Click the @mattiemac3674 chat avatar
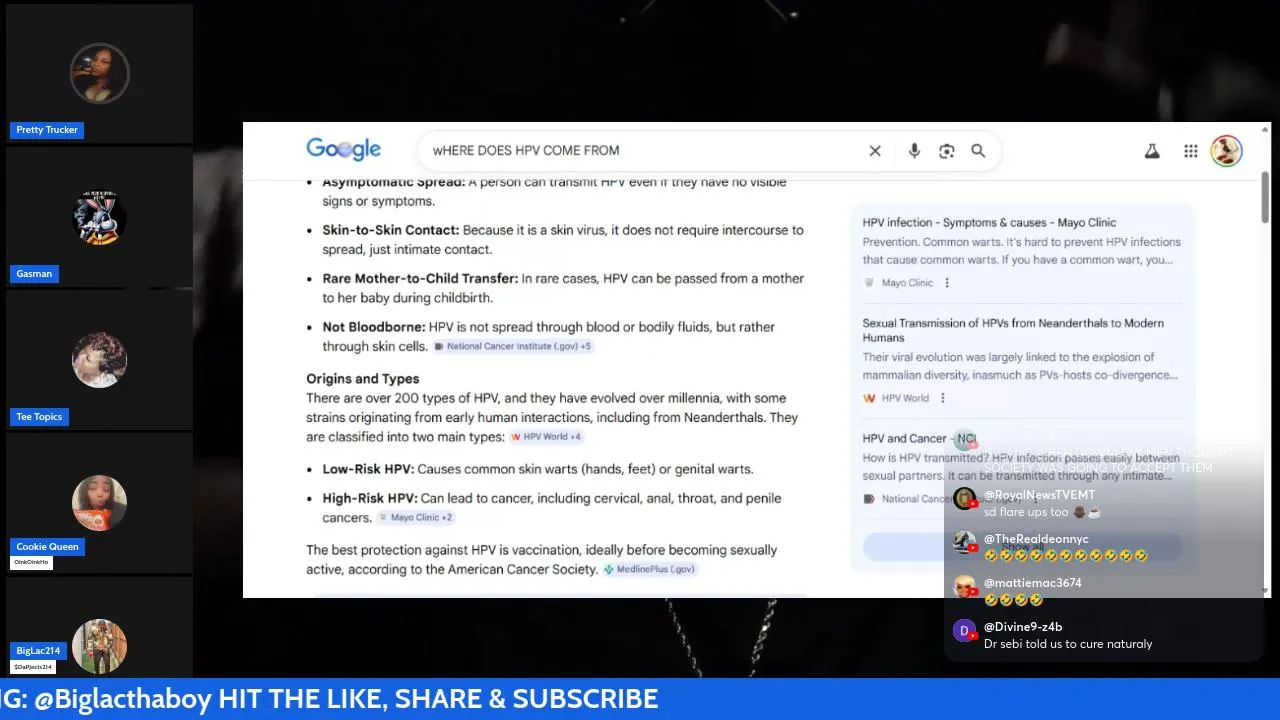 coord(964,587)
